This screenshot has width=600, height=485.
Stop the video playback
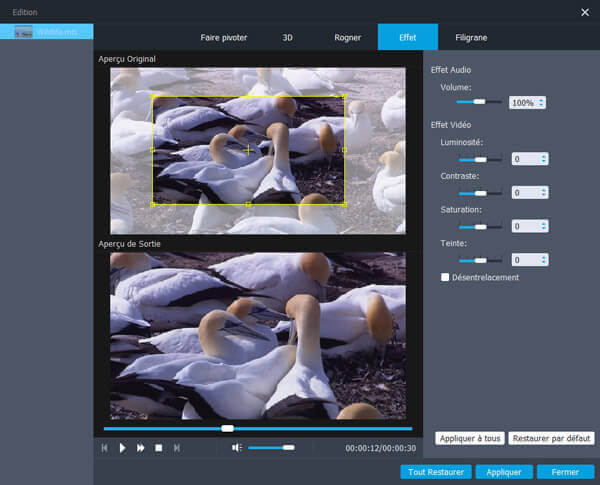[x=158, y=448]
